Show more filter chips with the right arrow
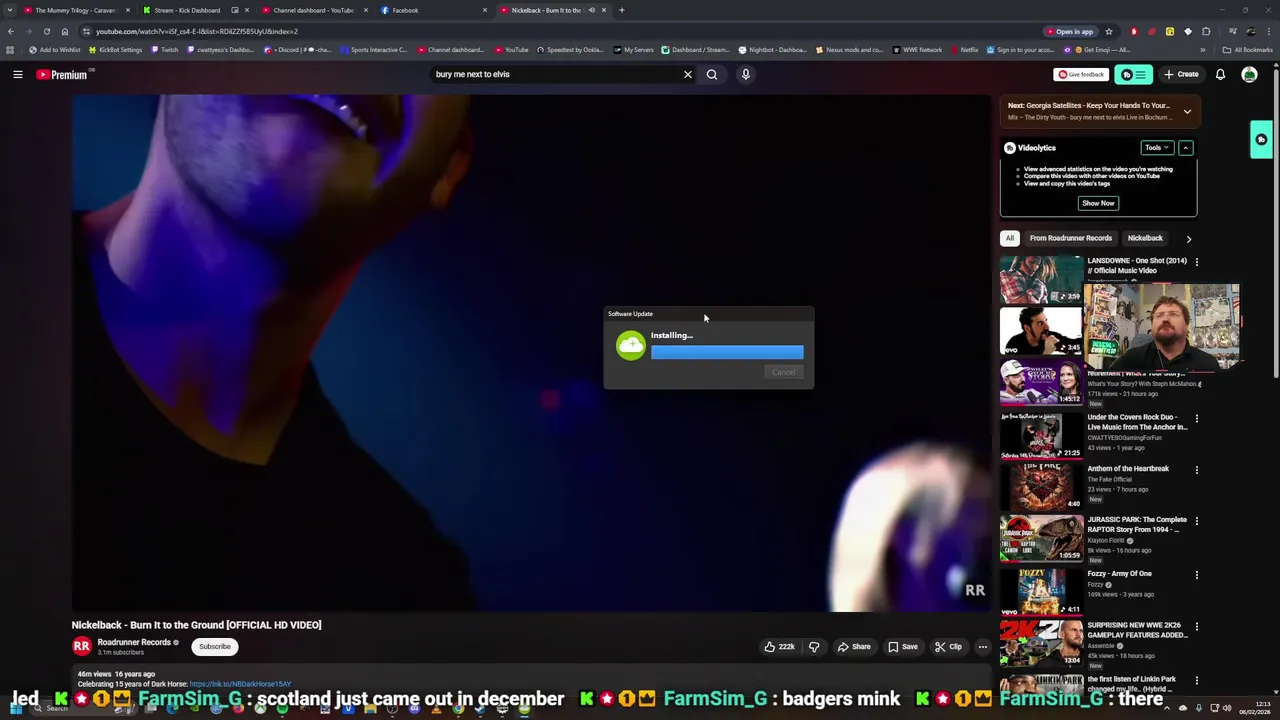Screen dimensions: 1280x720 [1188, 238]
